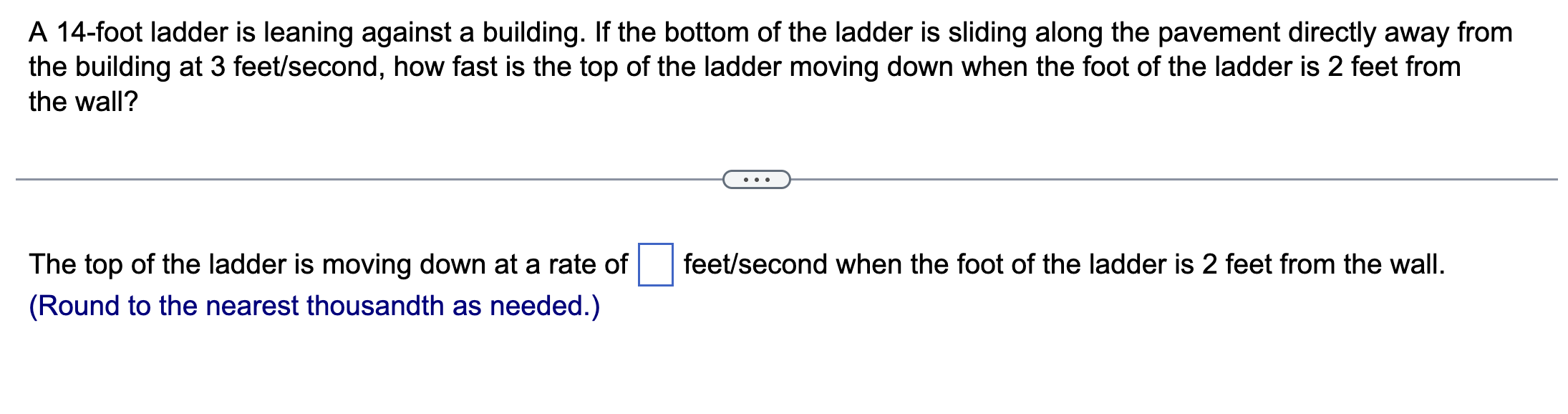Screen dimensions: 1568x414
Task: Click the separator's show-more ellipsis button
Action: pyautogui.click(x=757, y=179)
